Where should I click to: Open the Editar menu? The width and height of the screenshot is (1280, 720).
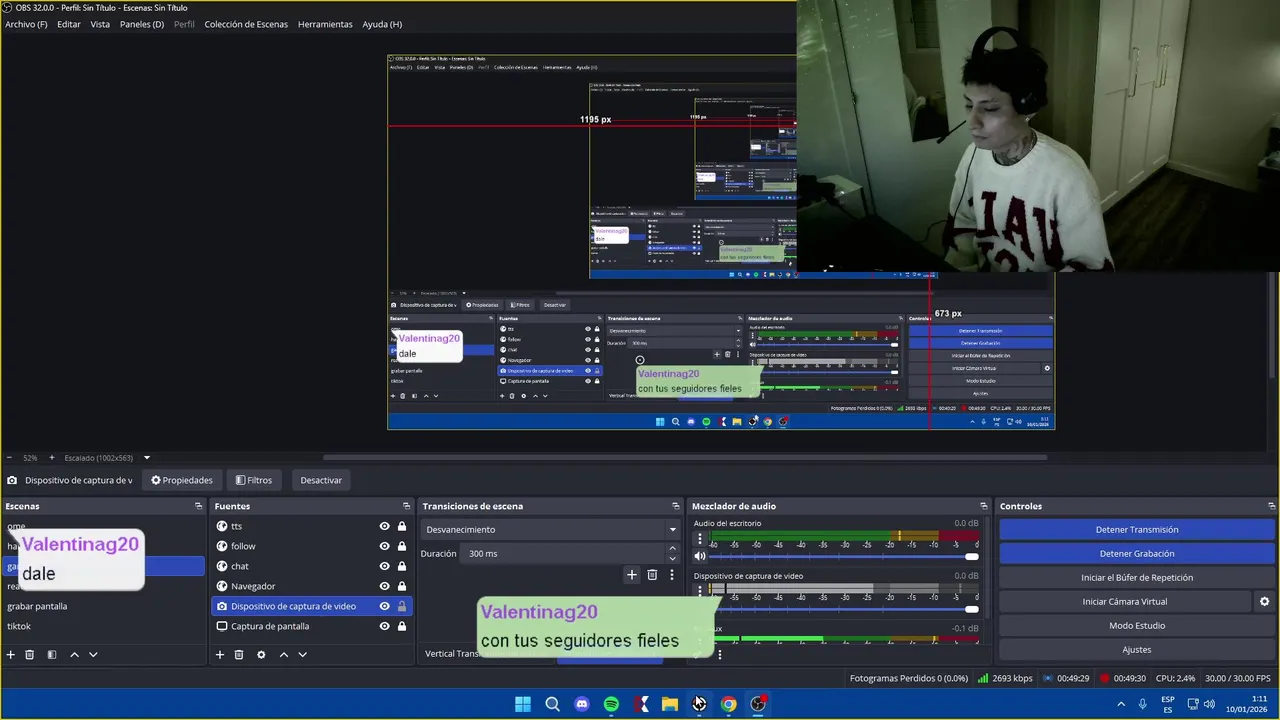(x=69, y=24)
